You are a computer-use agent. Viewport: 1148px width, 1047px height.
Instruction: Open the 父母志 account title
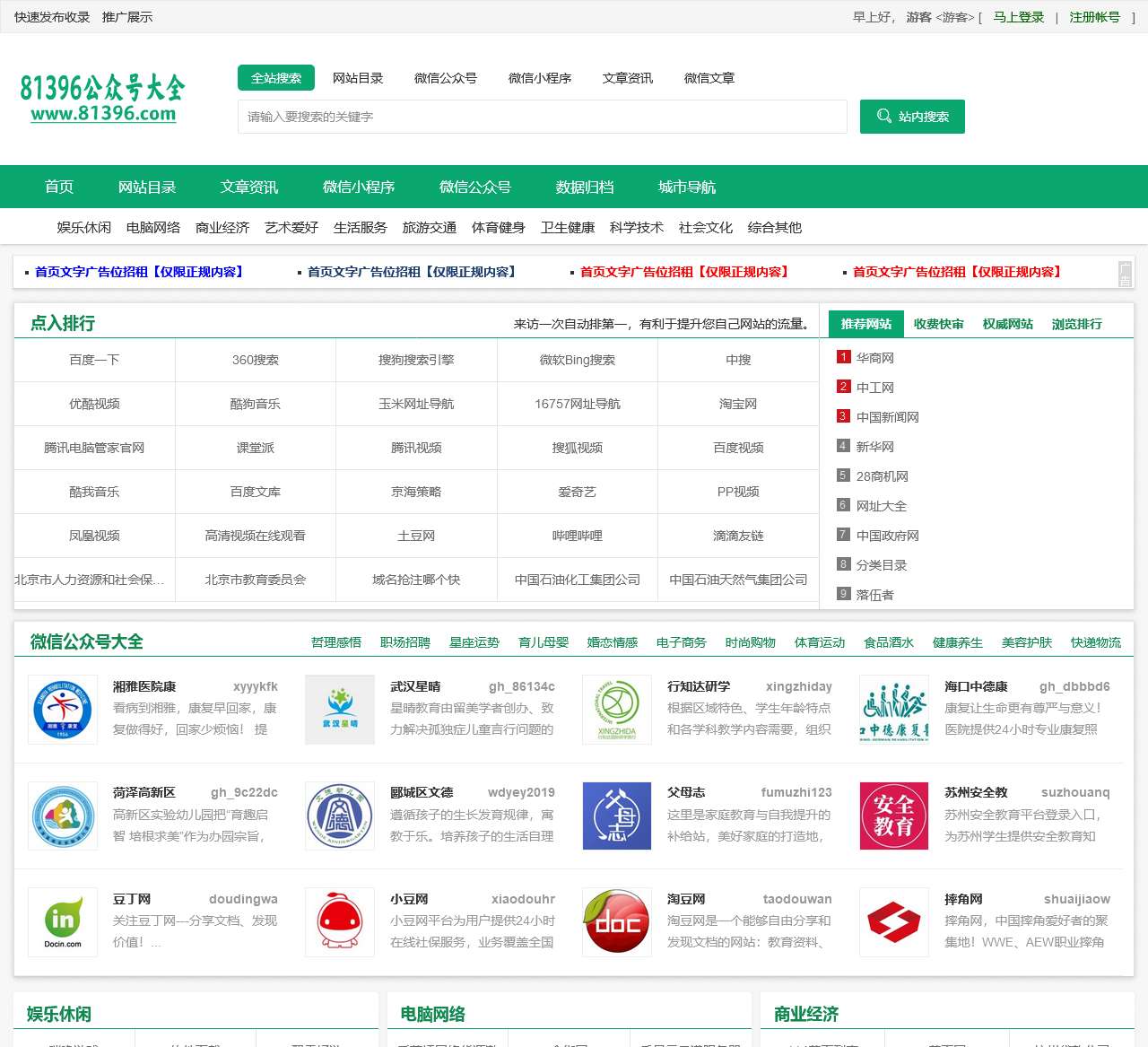[x=686, y=792]
